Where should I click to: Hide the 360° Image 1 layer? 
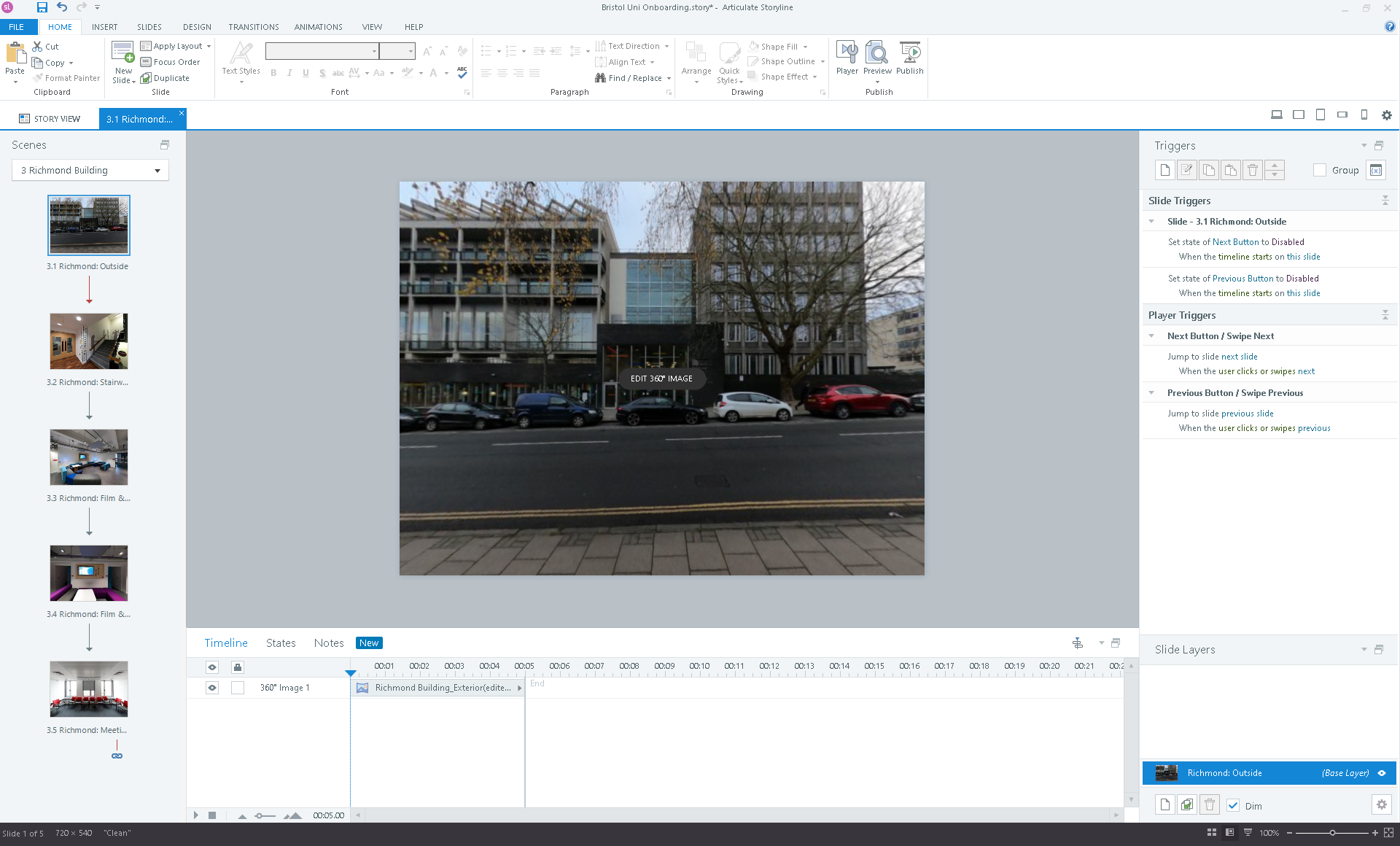coord(212,687)
